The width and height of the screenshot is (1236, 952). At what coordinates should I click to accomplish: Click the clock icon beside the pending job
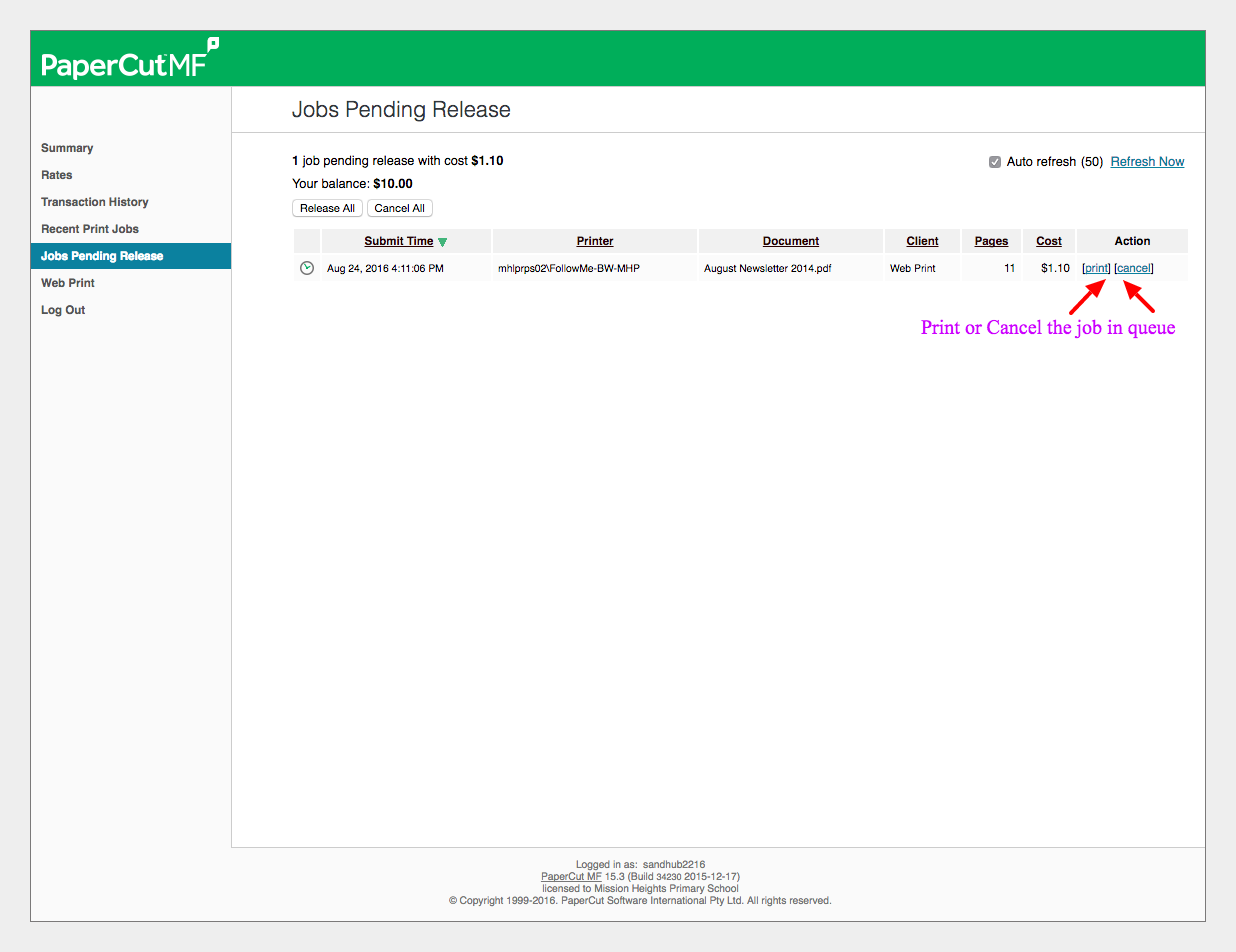[x=307, y=268]
